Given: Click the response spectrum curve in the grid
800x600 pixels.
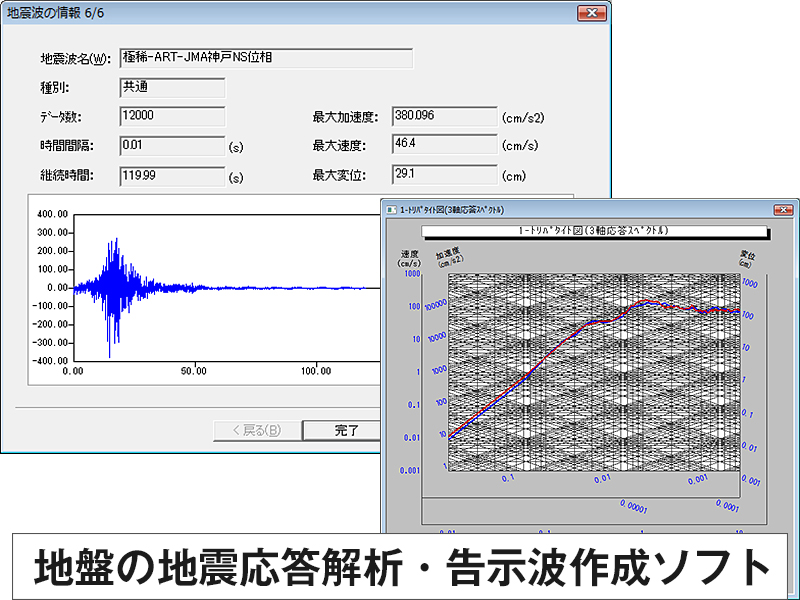Looking at the screenshot, I should (560, 340).
